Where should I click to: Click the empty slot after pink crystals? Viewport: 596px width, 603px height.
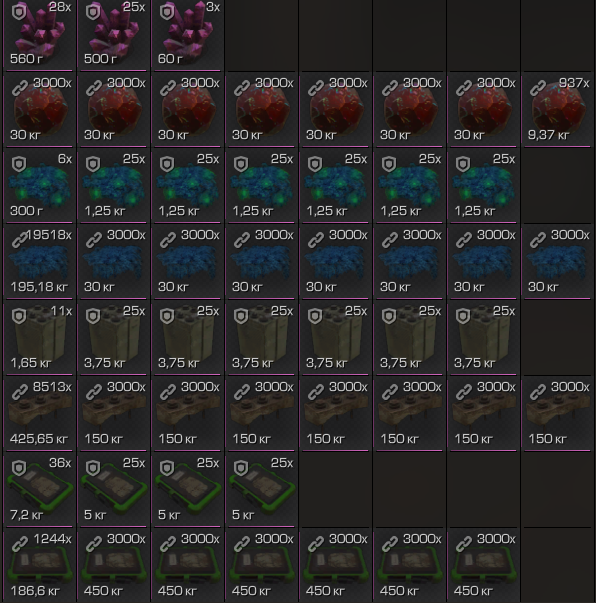click(261, 35)
